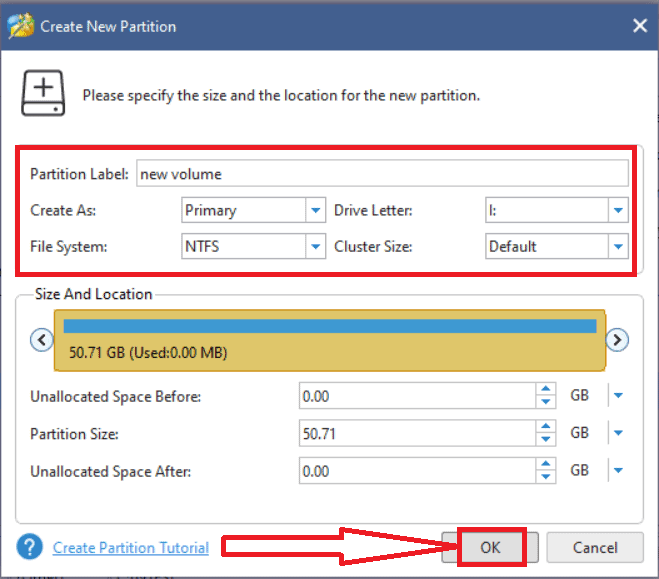Screen dimensions: 659x579
Task: Increase Unallocated Space After with the up arrow
Action: 546,463
